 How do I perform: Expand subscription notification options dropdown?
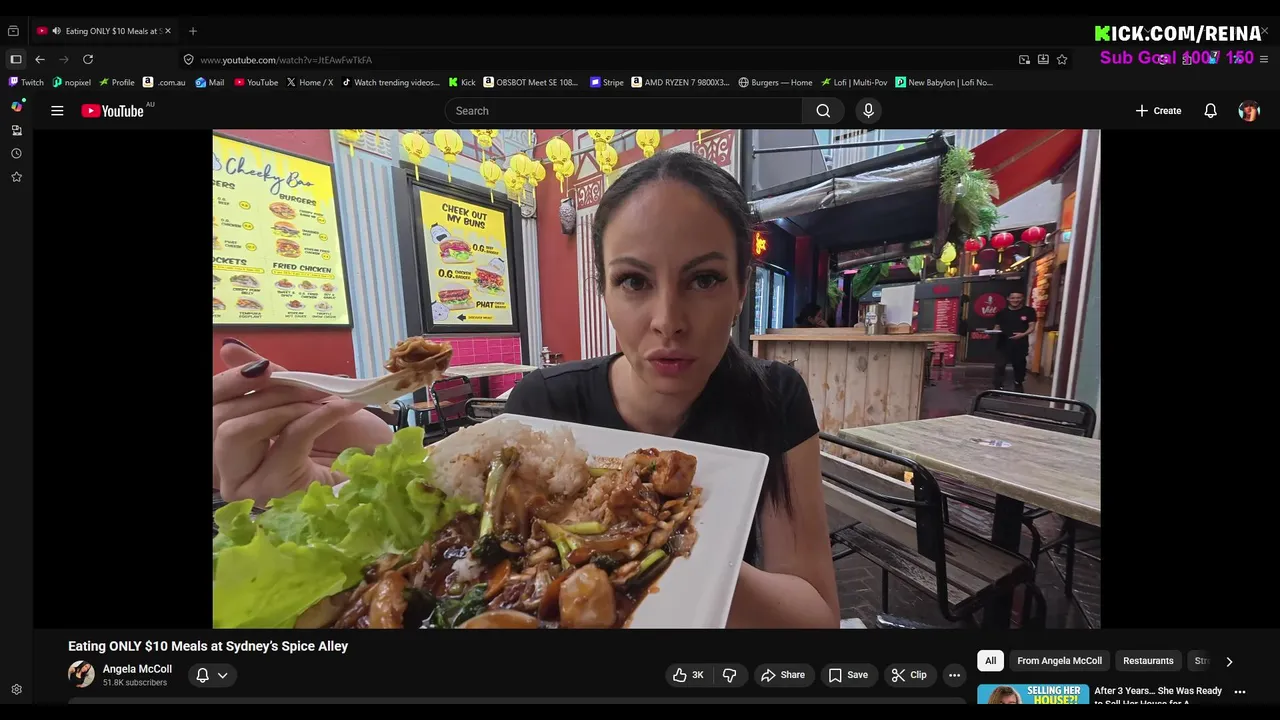point(212,675)
